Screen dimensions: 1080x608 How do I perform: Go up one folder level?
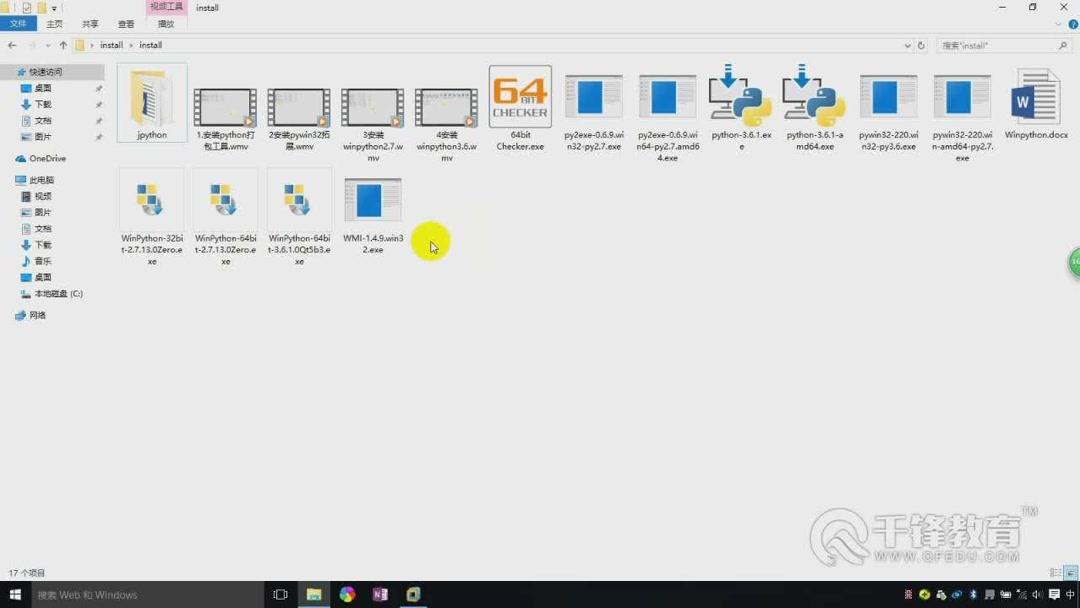62,45
